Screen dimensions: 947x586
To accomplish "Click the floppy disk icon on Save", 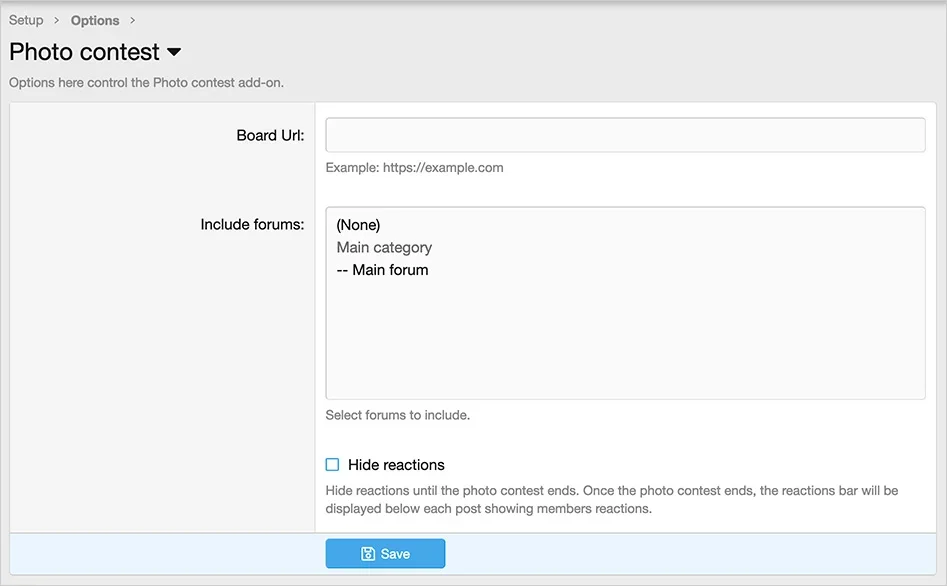I will pyautogui.click(x=368, y=554).
